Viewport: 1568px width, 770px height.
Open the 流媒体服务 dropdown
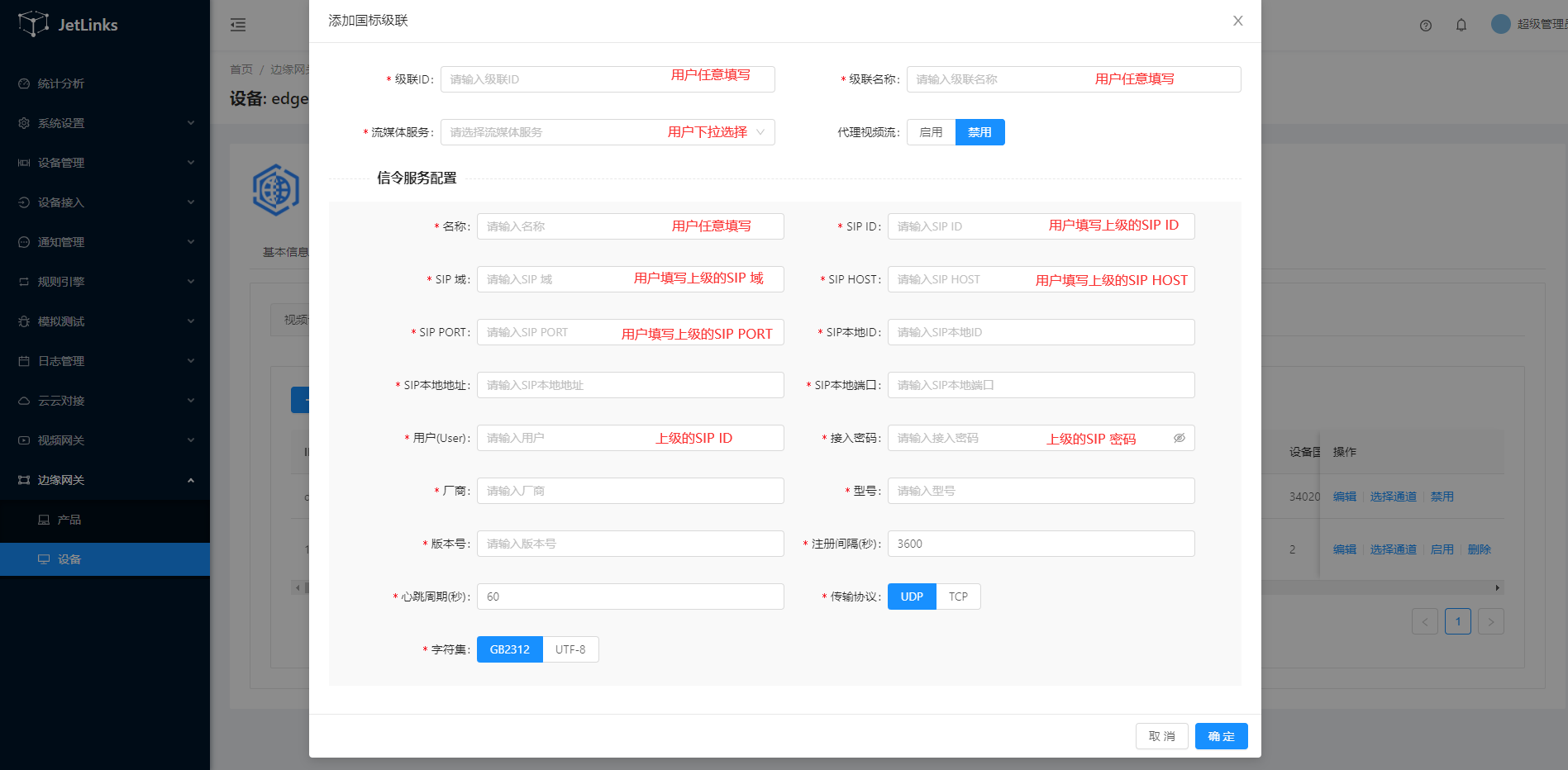pos(608,132)
